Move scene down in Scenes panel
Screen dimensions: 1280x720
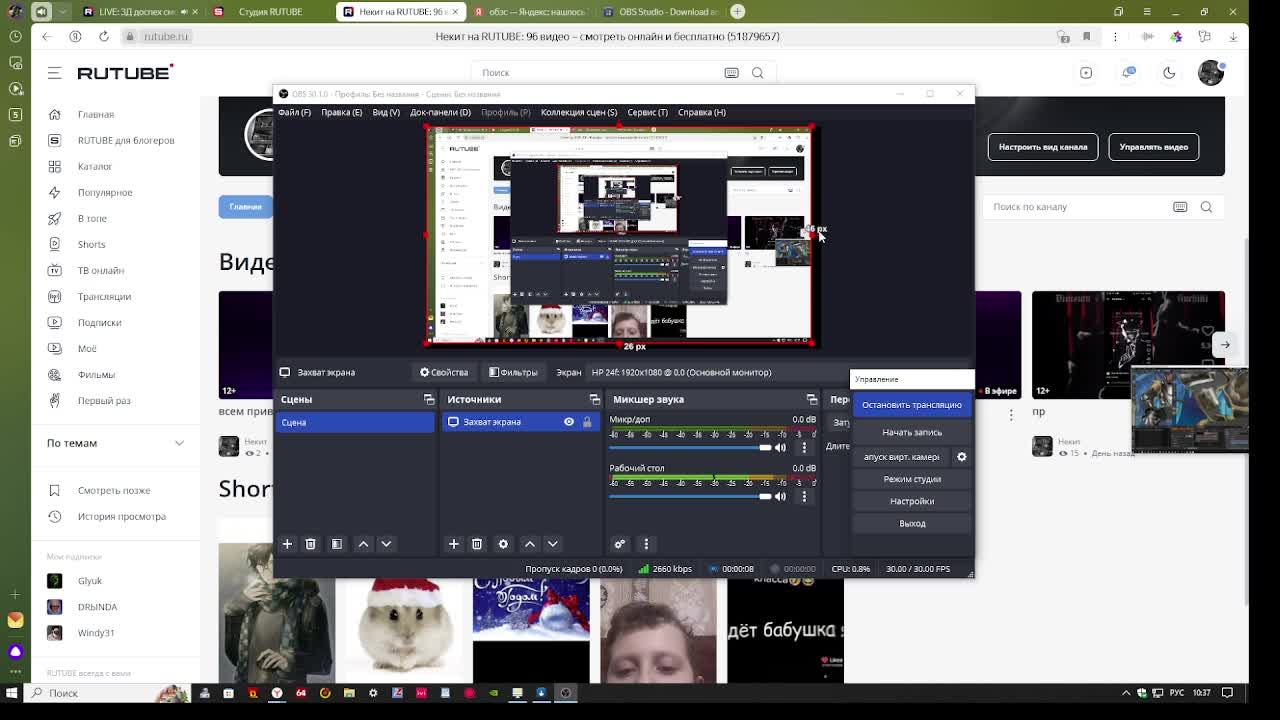pos(386,544)
